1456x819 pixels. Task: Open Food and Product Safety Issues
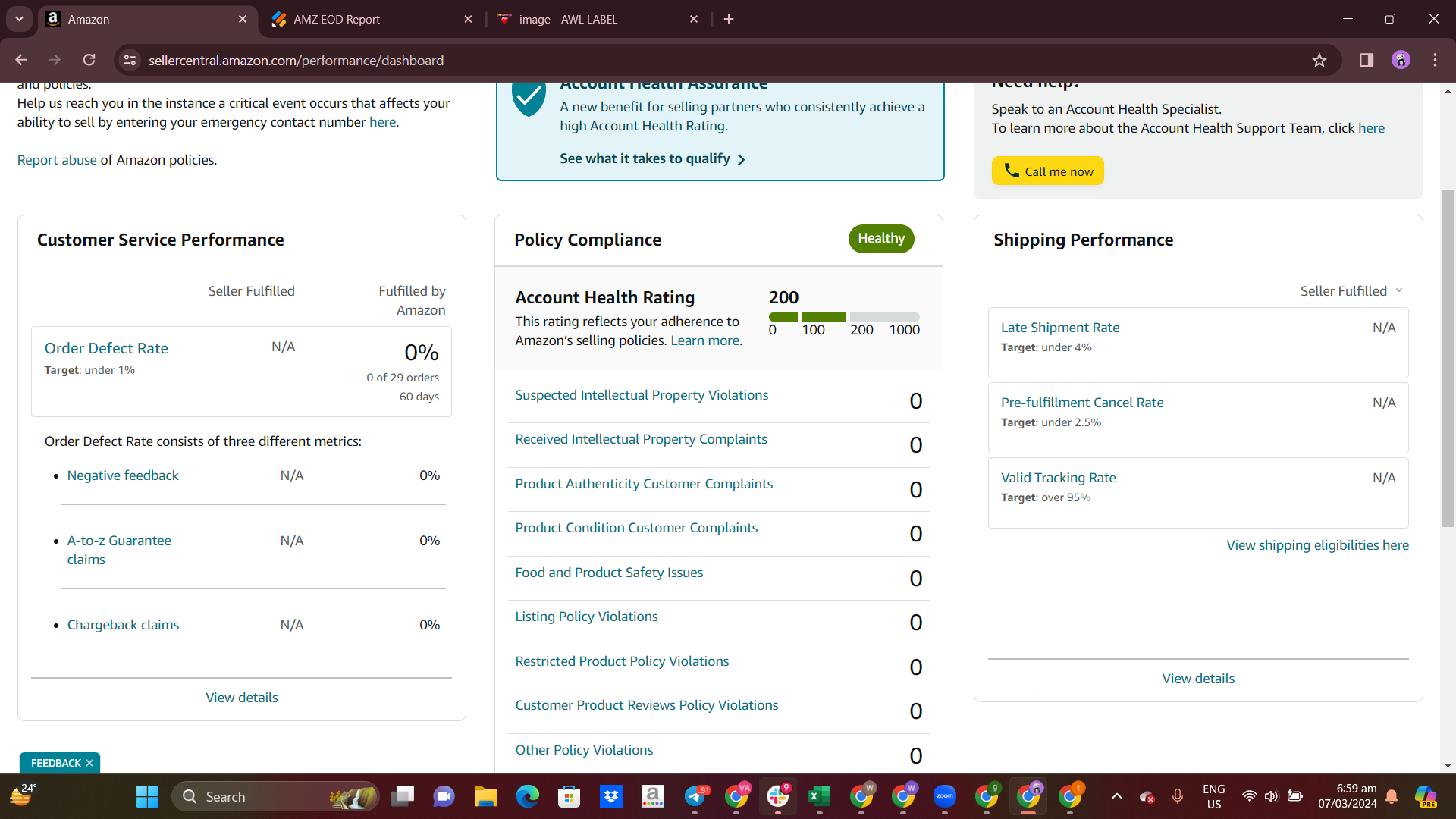tap(609, 573)
